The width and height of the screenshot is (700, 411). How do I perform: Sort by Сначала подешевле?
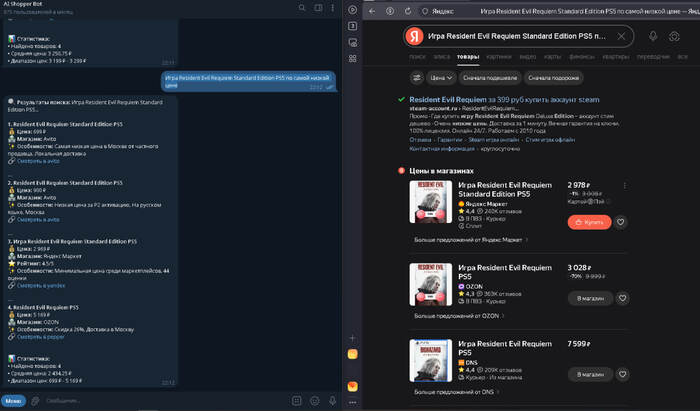tap(490, 76)
